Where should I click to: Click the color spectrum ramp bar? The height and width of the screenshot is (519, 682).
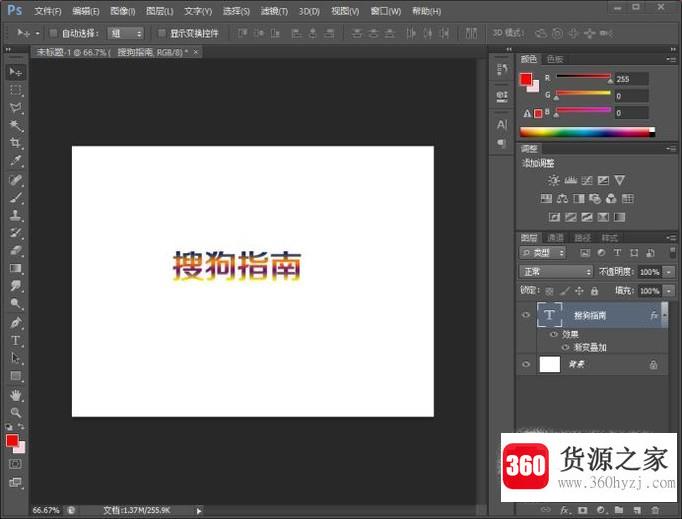tap(587, 132)
